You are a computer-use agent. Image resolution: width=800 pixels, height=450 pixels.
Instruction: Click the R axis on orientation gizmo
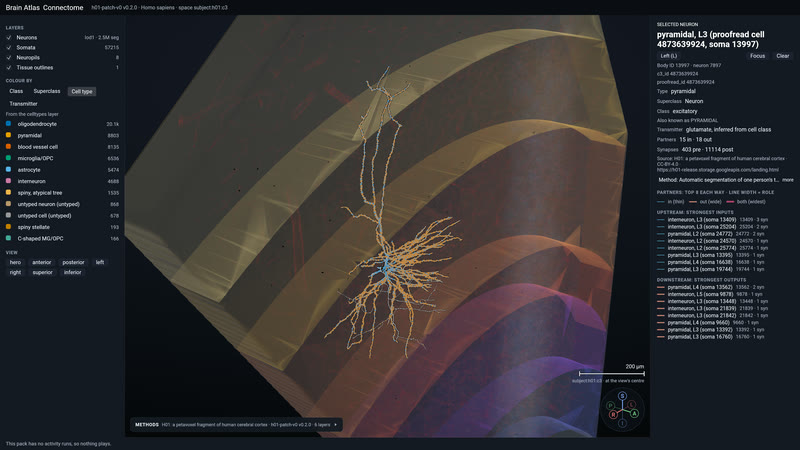(x=613, y=415)
